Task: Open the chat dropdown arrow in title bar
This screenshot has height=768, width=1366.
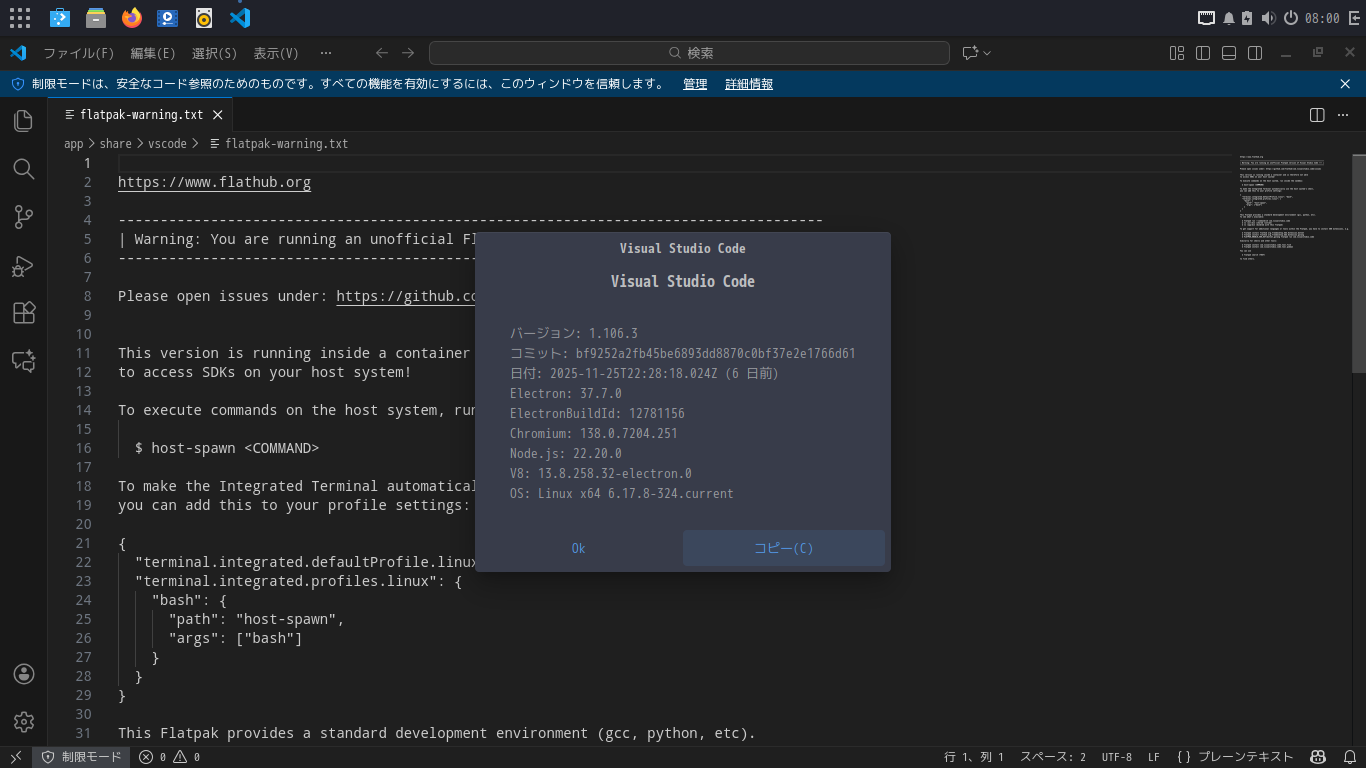Action: (x=988, y=53)
